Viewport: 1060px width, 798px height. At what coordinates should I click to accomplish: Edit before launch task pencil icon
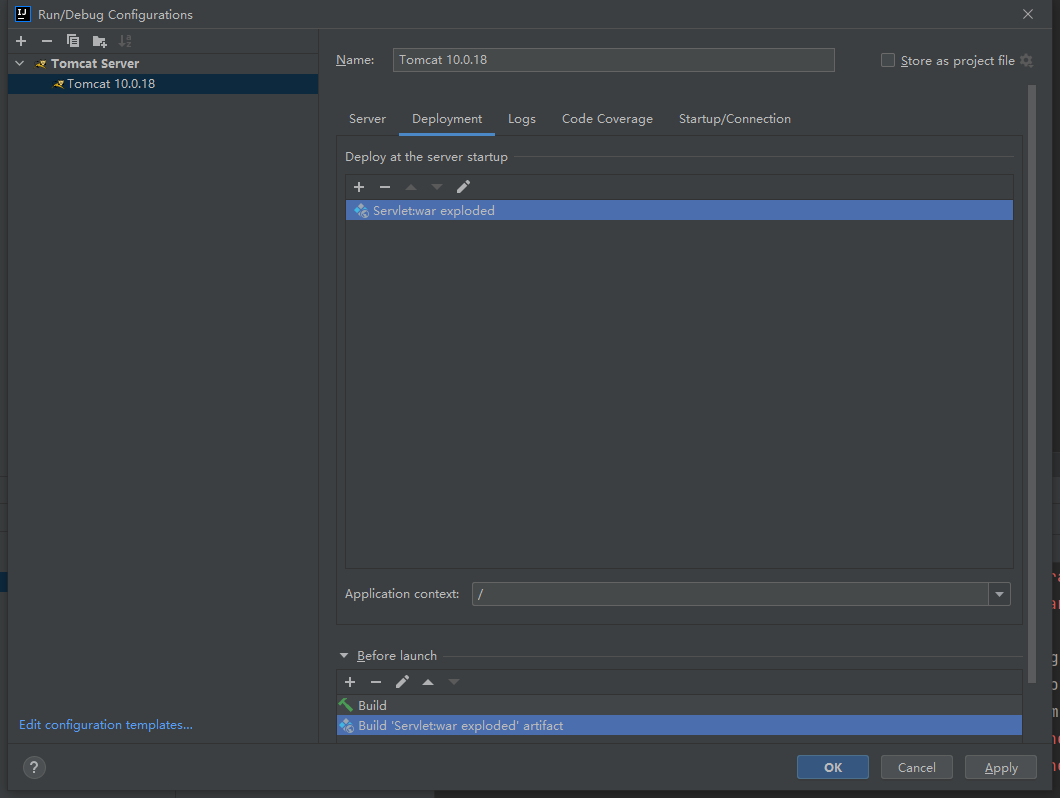click(x=402, y=682)
